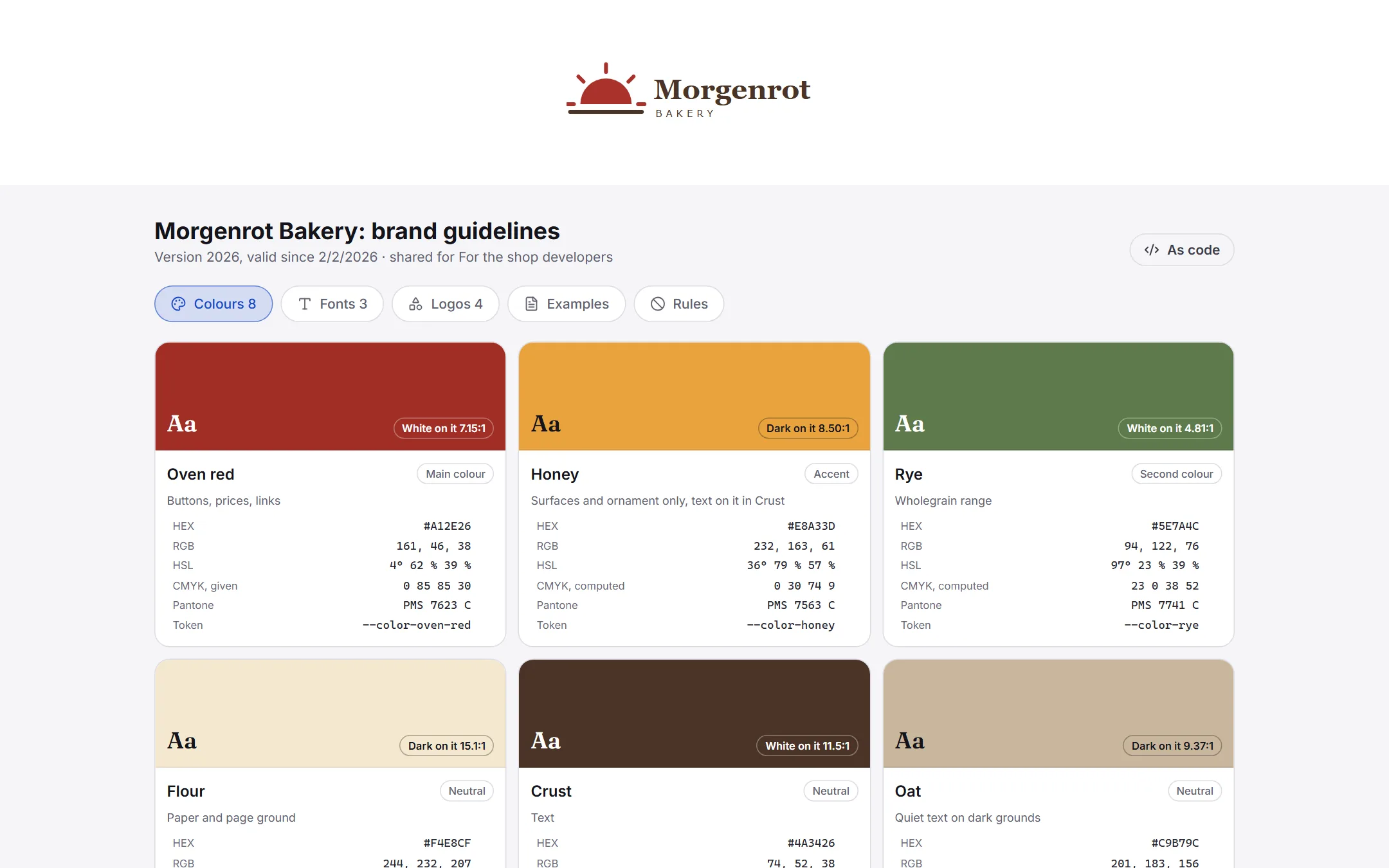The height and width of the screenshot is (868, 1389).
Task: Click the heading Morgenrot Bakery: brand guidelines
Action: (x=357, y=231)
